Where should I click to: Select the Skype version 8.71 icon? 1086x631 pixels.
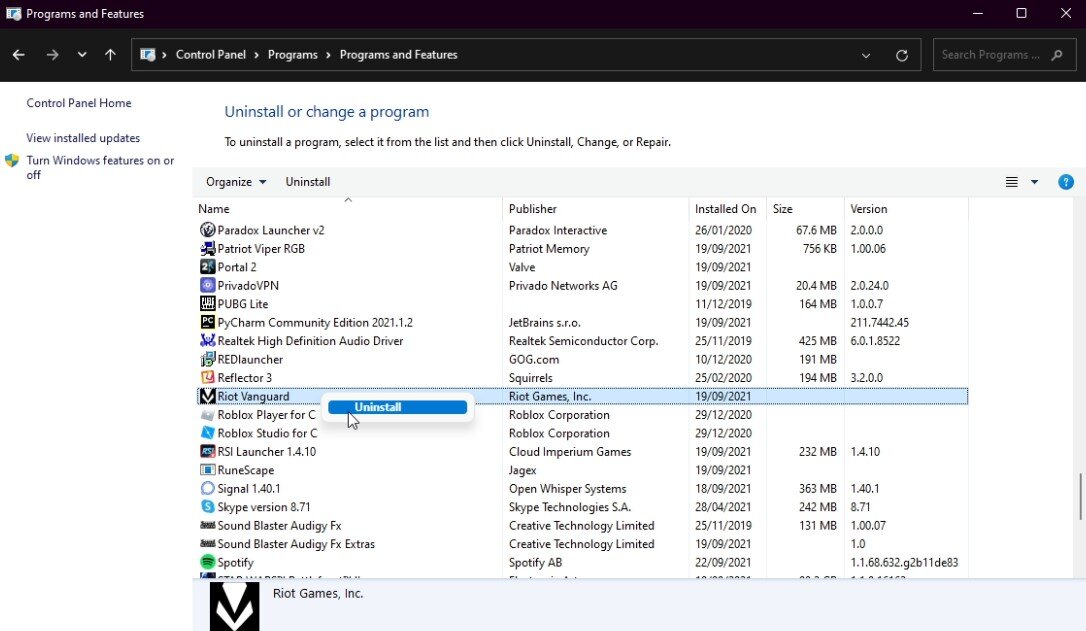pos(208,507)
